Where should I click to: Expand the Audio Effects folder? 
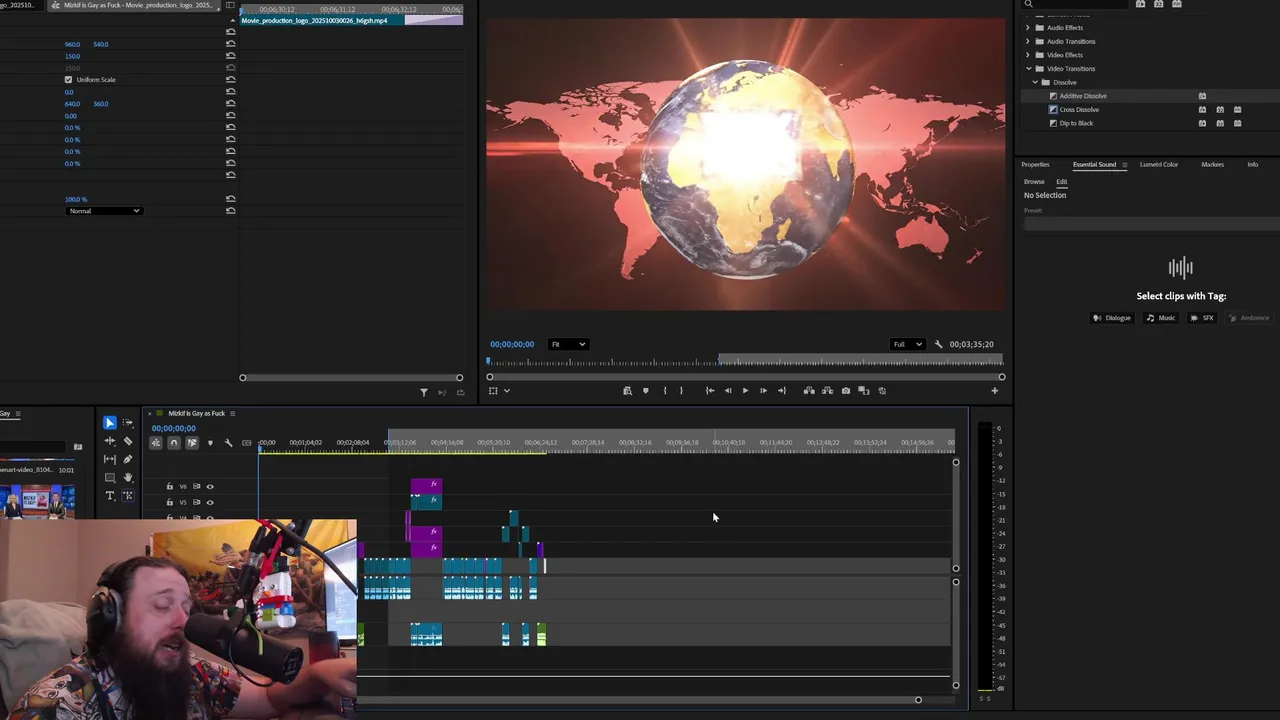coord(1028,28)
